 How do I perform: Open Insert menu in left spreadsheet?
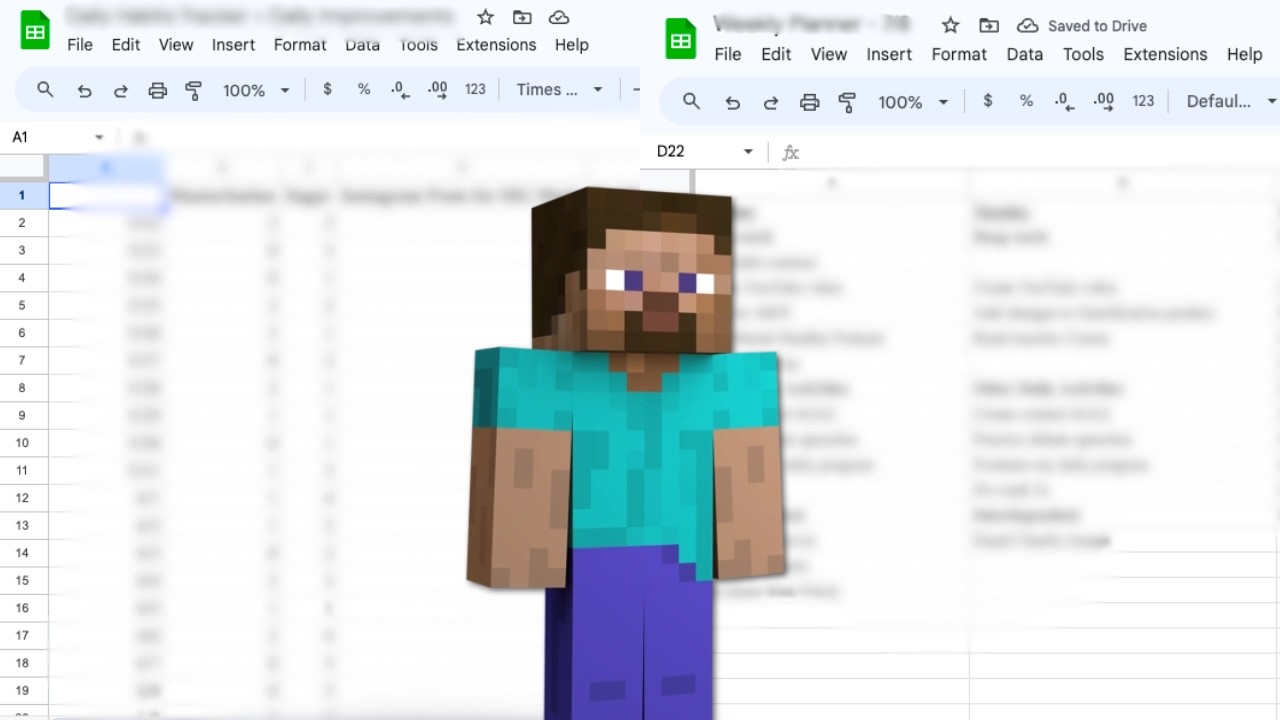pyautogui.click(x=233, y=45)
